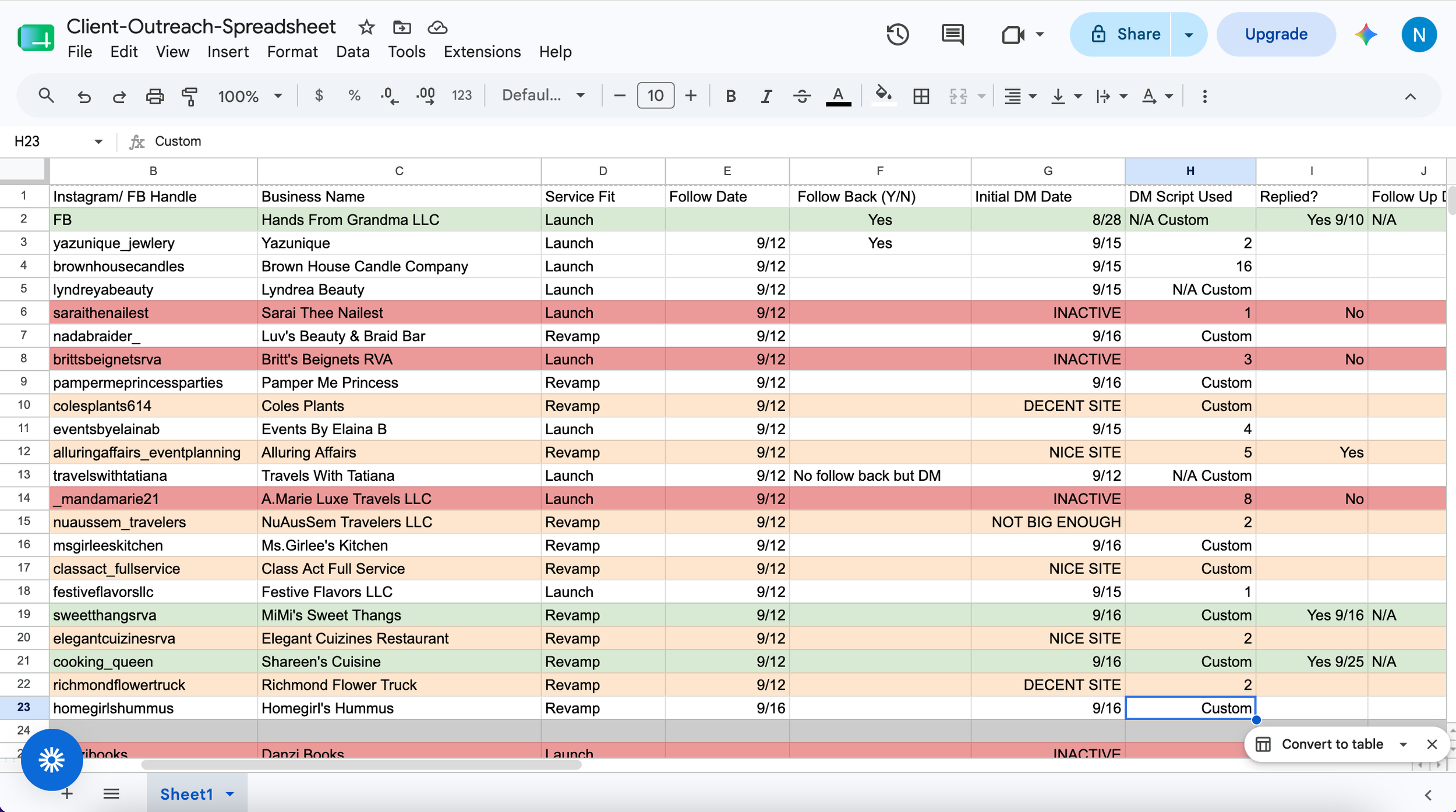
Task: Click Convert to table button
Action: [x=1320, y=744]
